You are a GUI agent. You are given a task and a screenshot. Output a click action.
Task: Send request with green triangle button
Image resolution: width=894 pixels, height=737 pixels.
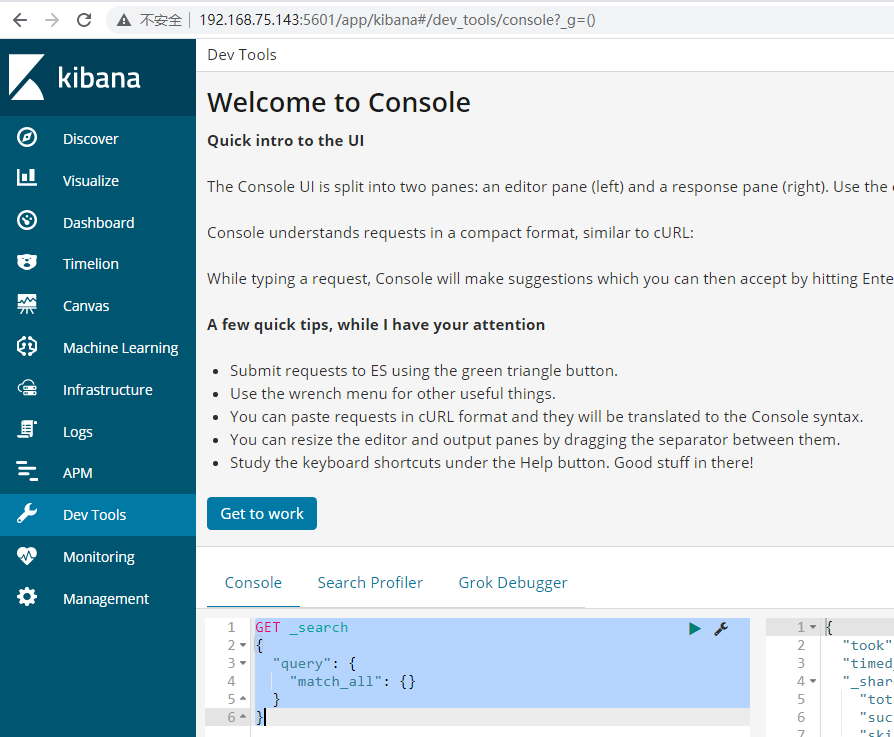694,629
